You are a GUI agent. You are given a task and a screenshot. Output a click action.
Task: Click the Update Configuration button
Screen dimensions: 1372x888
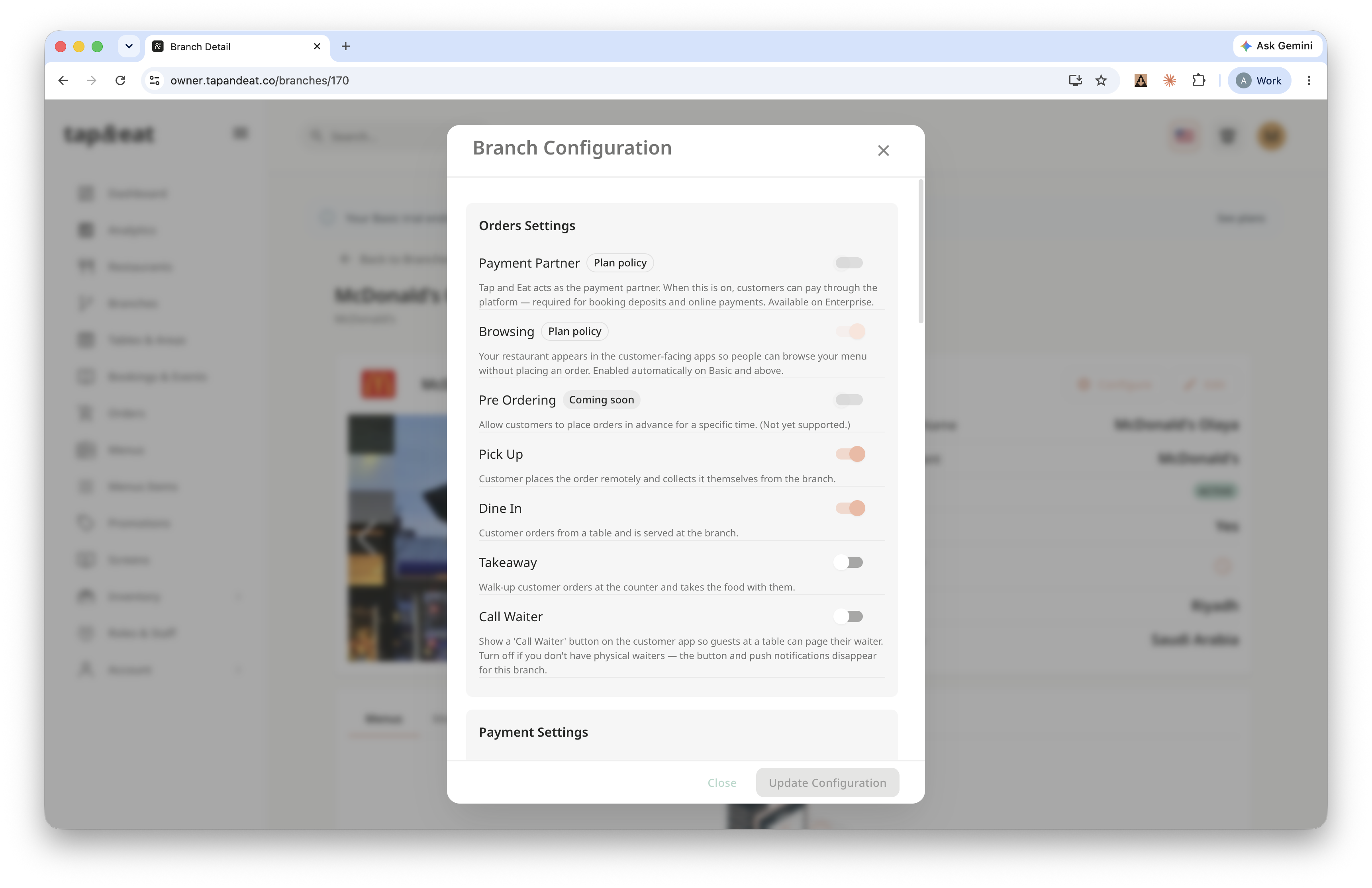pyautogui.click(x=827, y=782)
